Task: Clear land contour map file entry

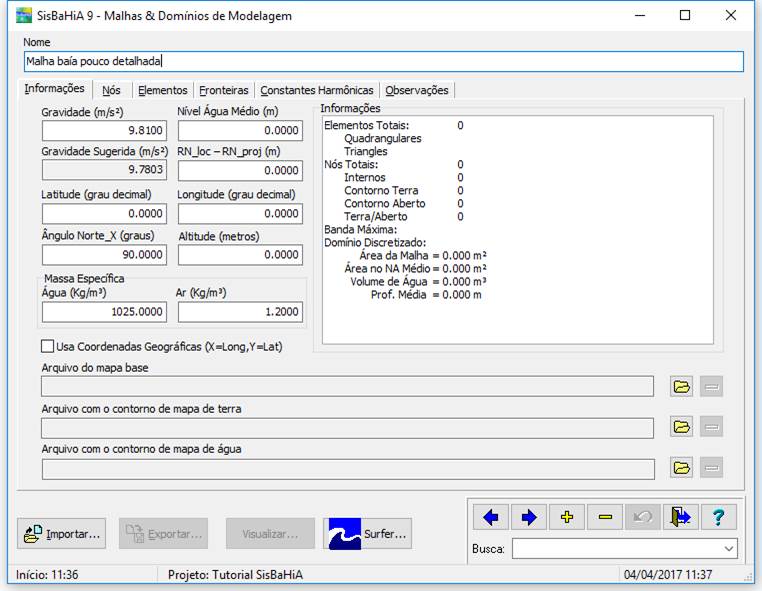Action: (711, 427)
